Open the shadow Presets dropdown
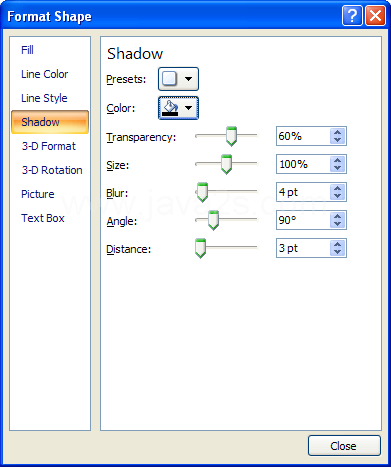391x467 pixels. [178, 79]
